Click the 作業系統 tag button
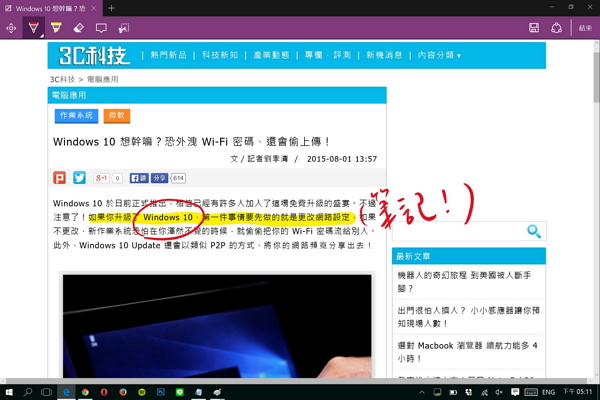Image resolution: width=600 pixels, height=400 pixels. click(x=78, y=116)
